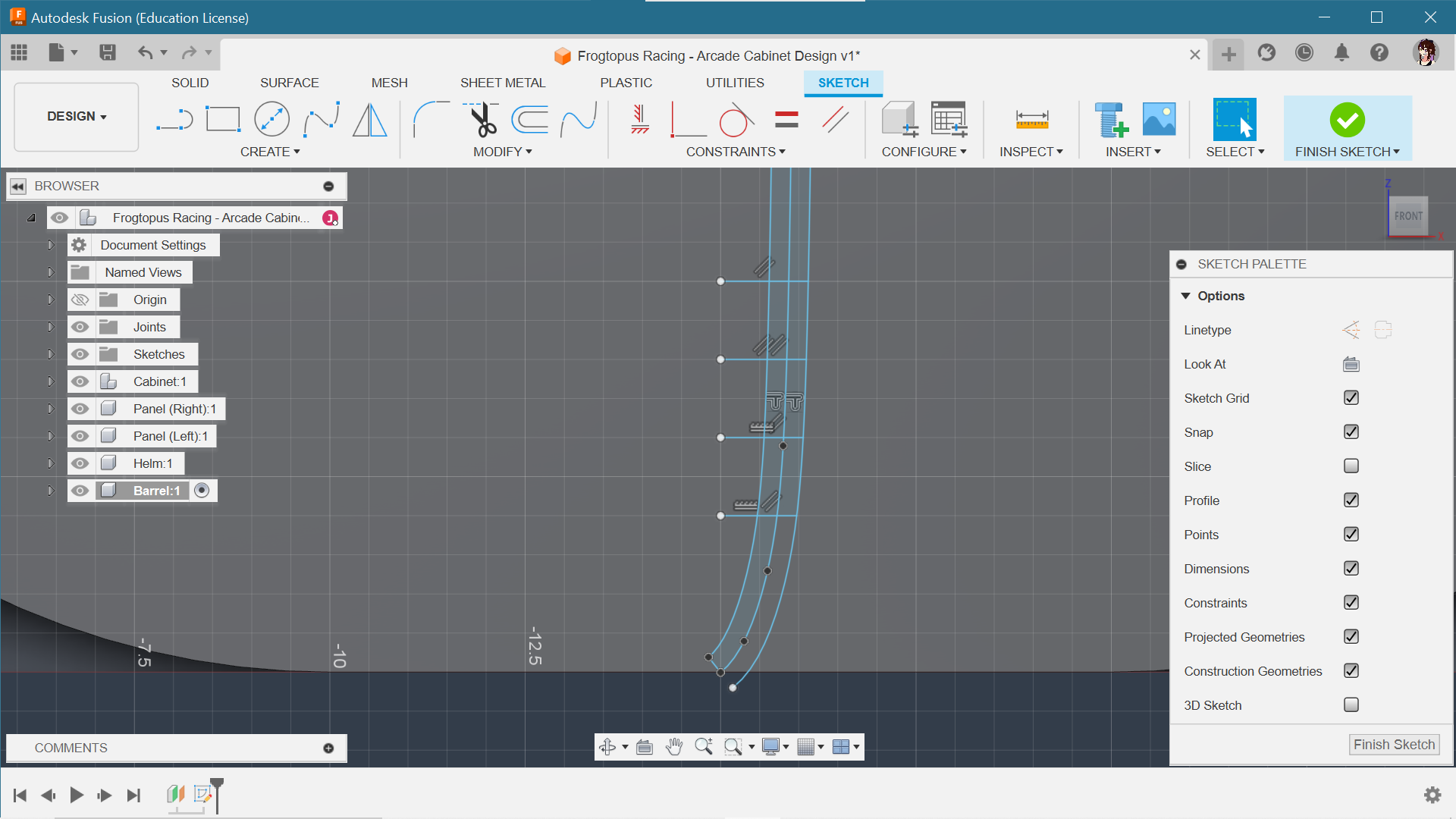Image resolution: width=1456 pixels, height=819 pixels.
Task: Click the Pan hand tool
Action: (x=674, y=747)
